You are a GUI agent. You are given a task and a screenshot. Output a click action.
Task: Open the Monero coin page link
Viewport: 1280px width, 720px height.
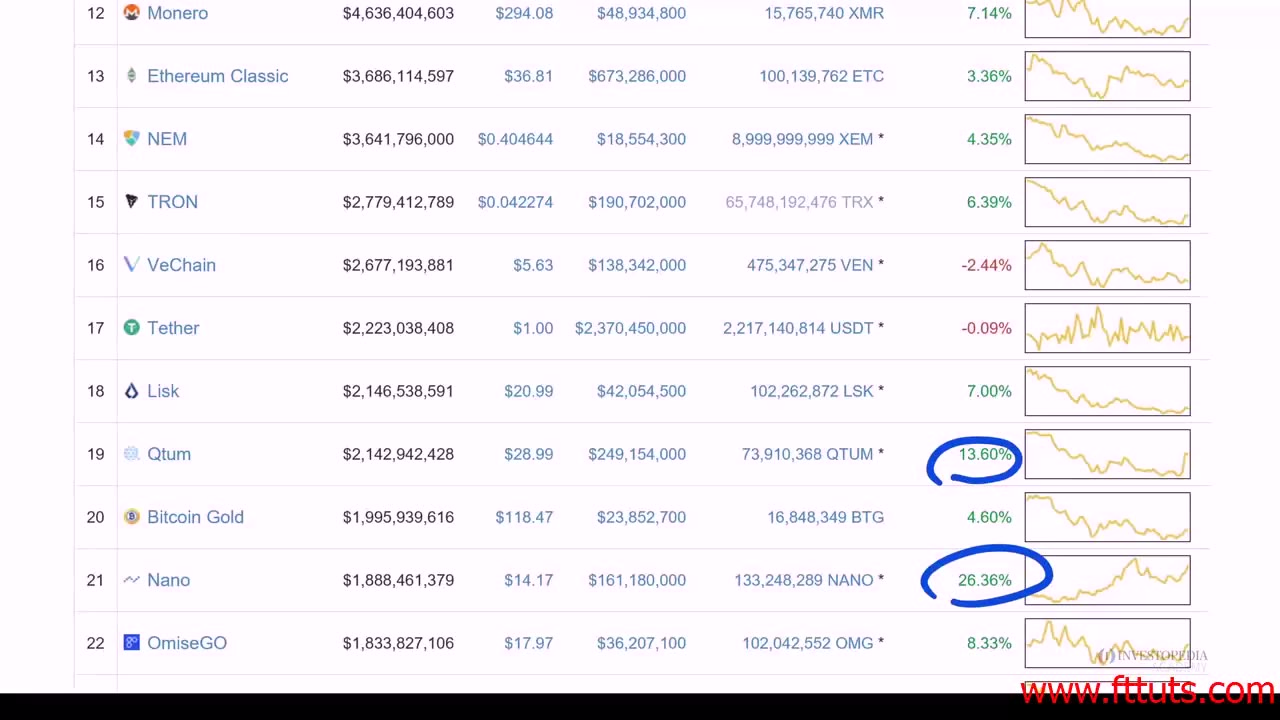pyautogui.click(x=177, y=13)
